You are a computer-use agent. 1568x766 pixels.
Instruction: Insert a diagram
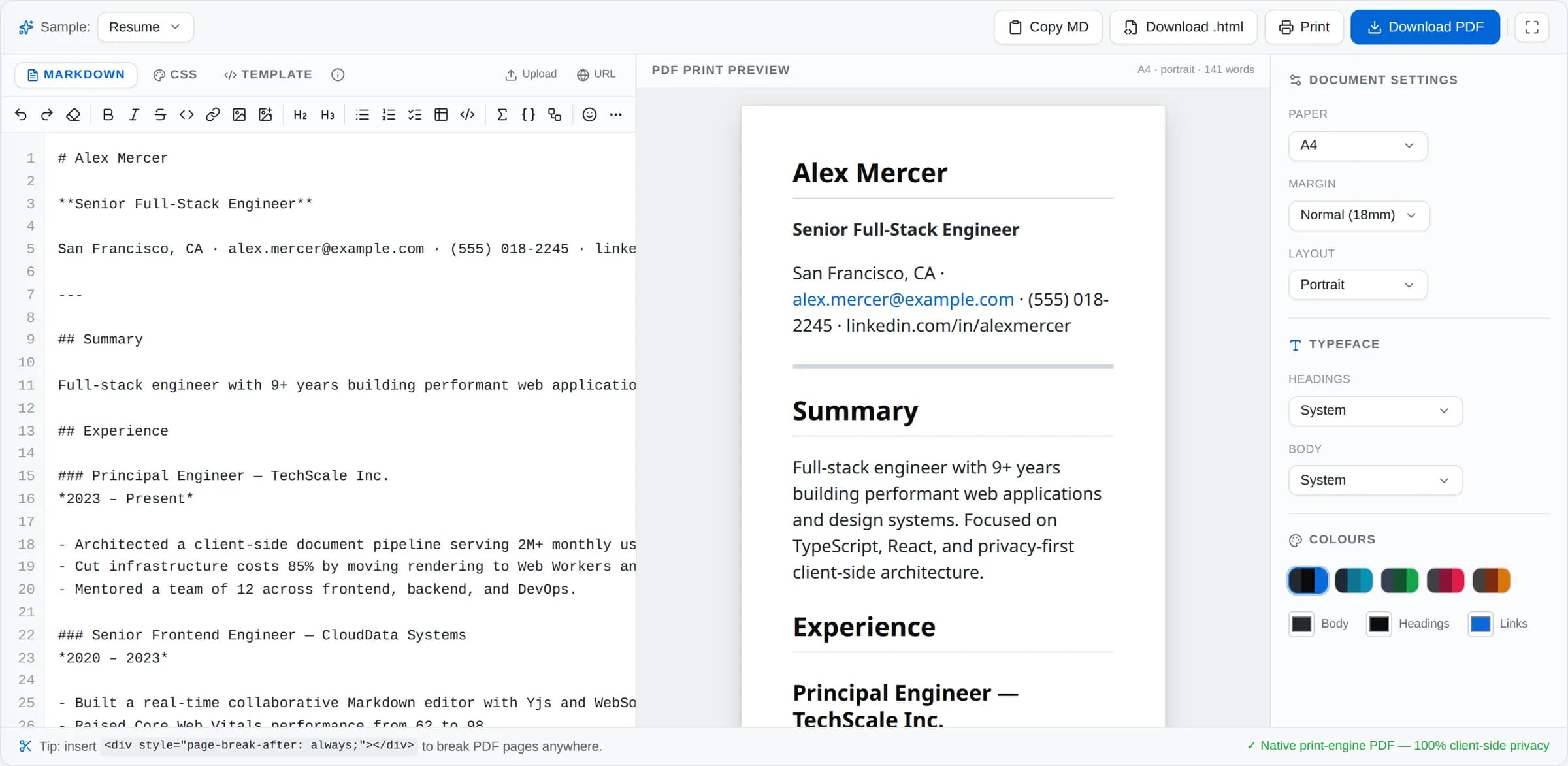tap(555, 115)
